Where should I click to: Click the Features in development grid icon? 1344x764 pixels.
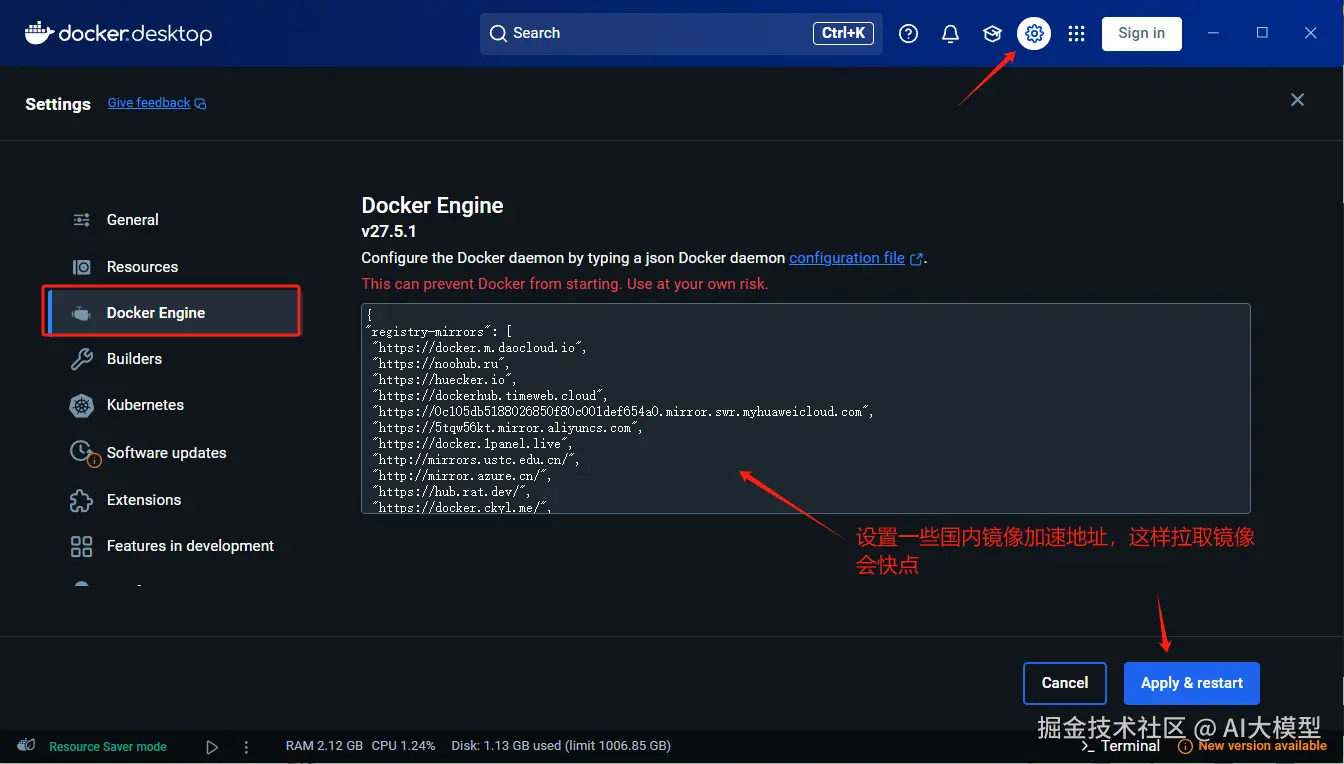tap(82, 546)
